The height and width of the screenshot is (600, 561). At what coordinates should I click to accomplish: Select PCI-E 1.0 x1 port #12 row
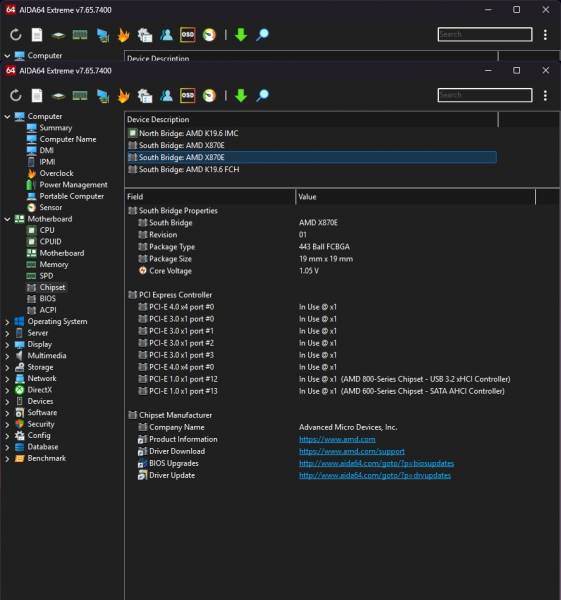[331, 379]
